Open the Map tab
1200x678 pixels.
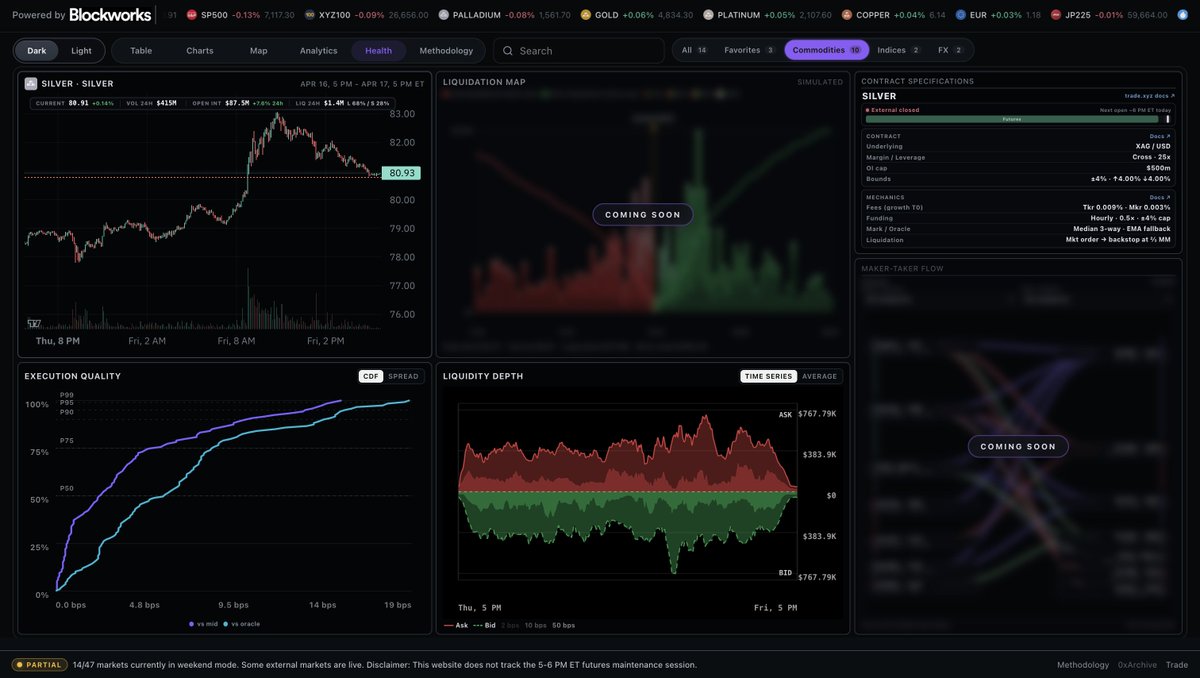259,50
